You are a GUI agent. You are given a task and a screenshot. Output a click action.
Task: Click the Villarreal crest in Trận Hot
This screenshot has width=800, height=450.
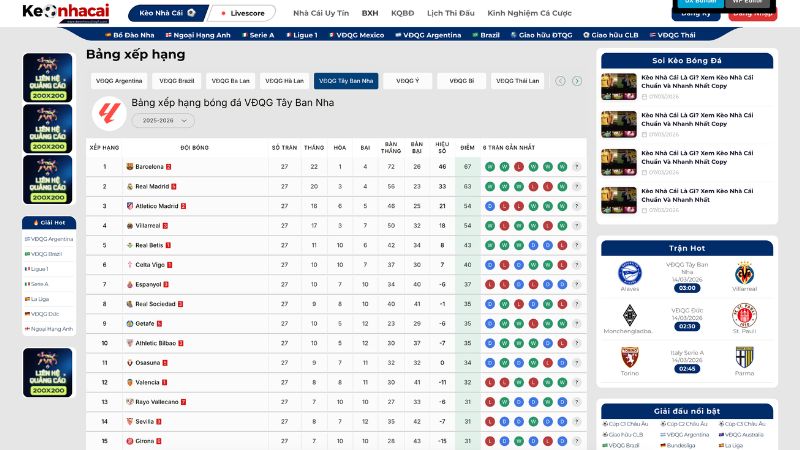[x=744, y=273]
